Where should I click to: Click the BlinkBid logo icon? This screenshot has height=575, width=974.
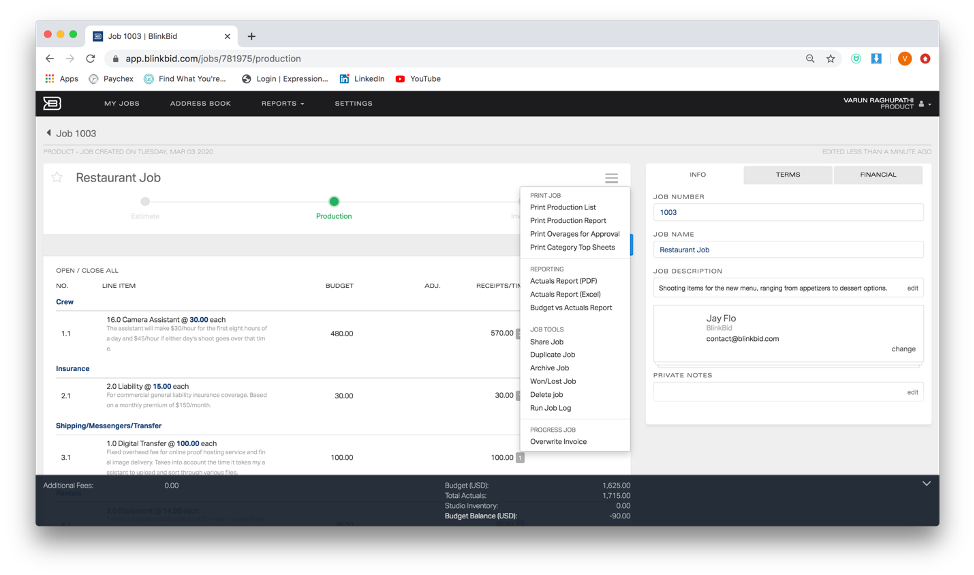tap(52, 103)
